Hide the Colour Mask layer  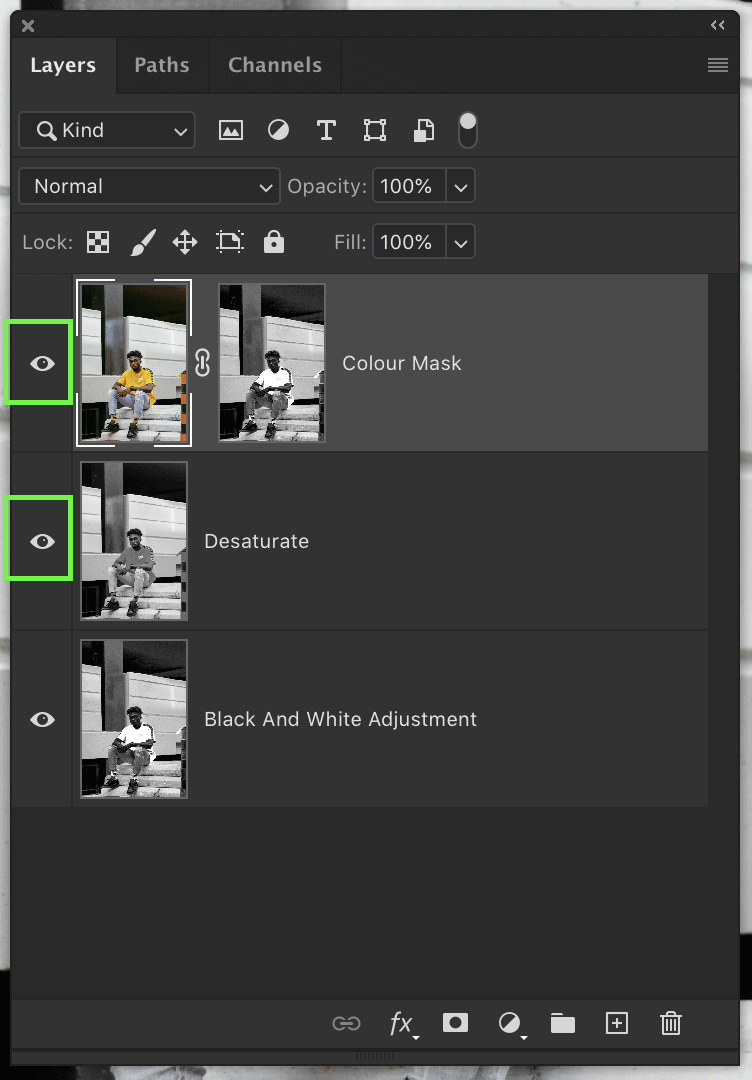42,363
